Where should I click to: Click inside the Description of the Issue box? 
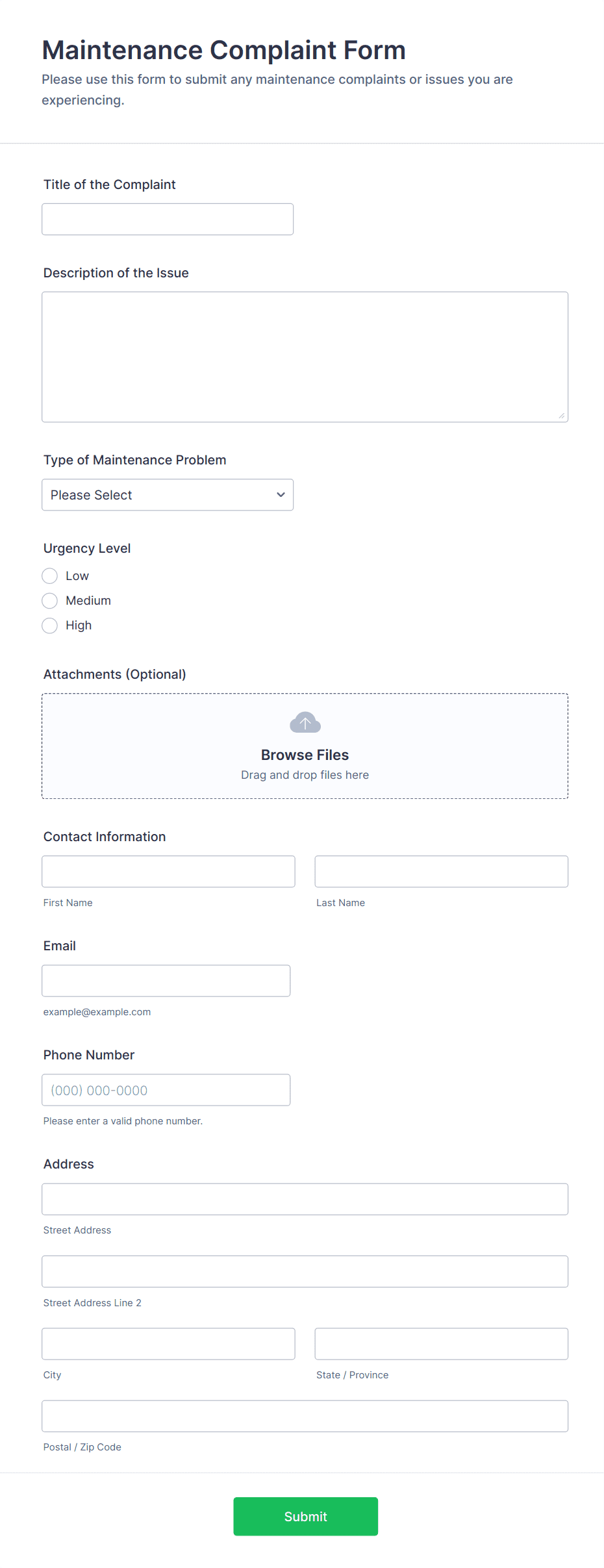[x=304, y=356]
